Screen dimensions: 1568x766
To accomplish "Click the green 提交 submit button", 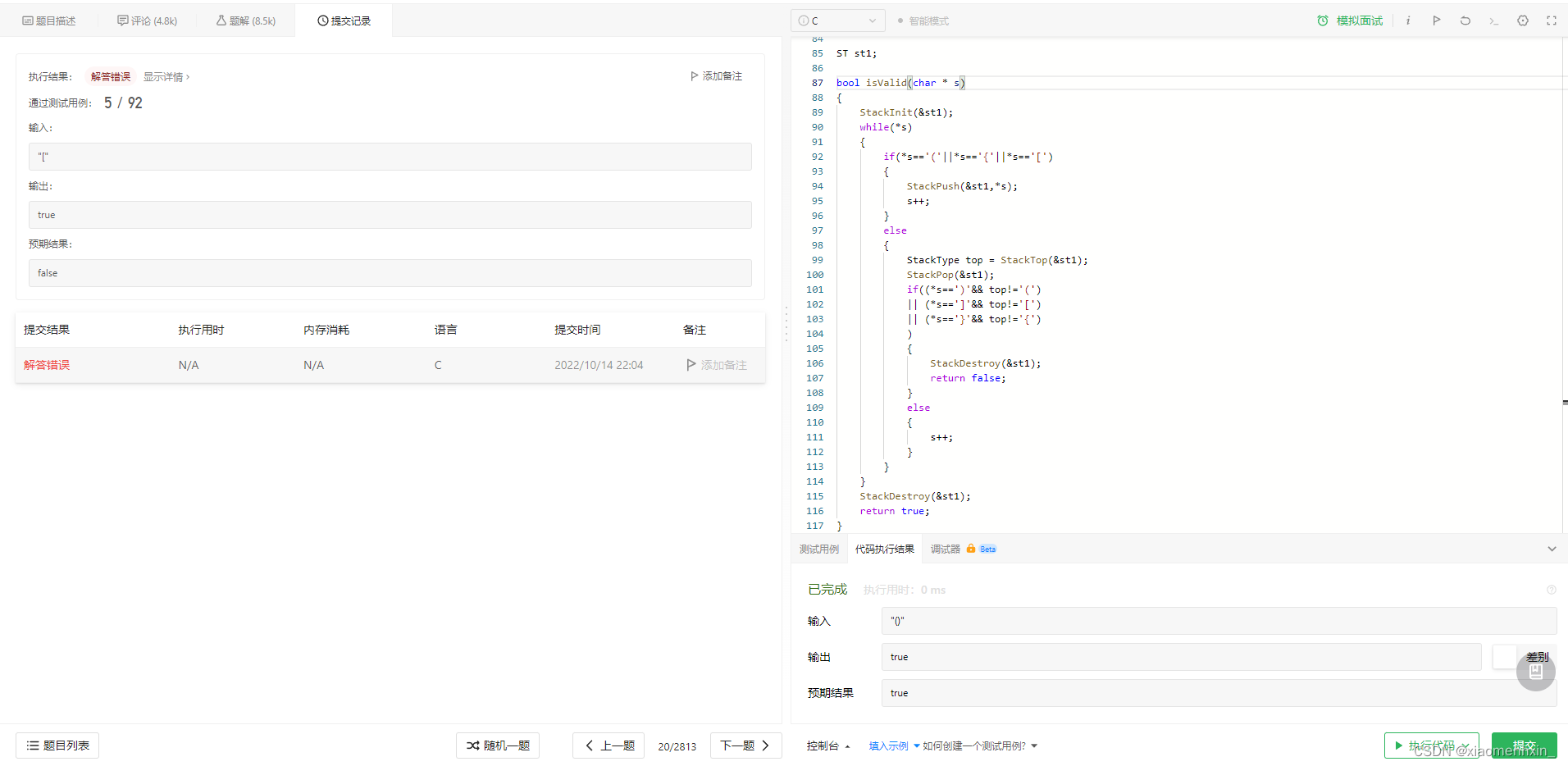I will (1525, 745).
